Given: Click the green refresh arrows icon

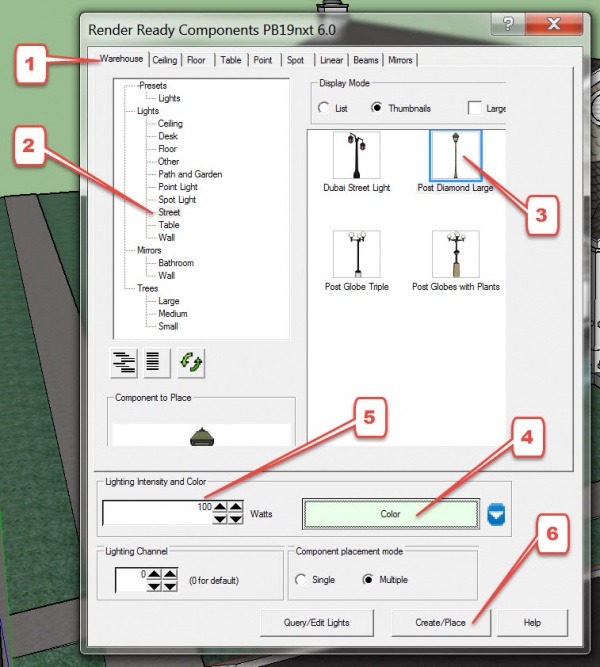Looking at the screenshot, I should tap(190, 362).
